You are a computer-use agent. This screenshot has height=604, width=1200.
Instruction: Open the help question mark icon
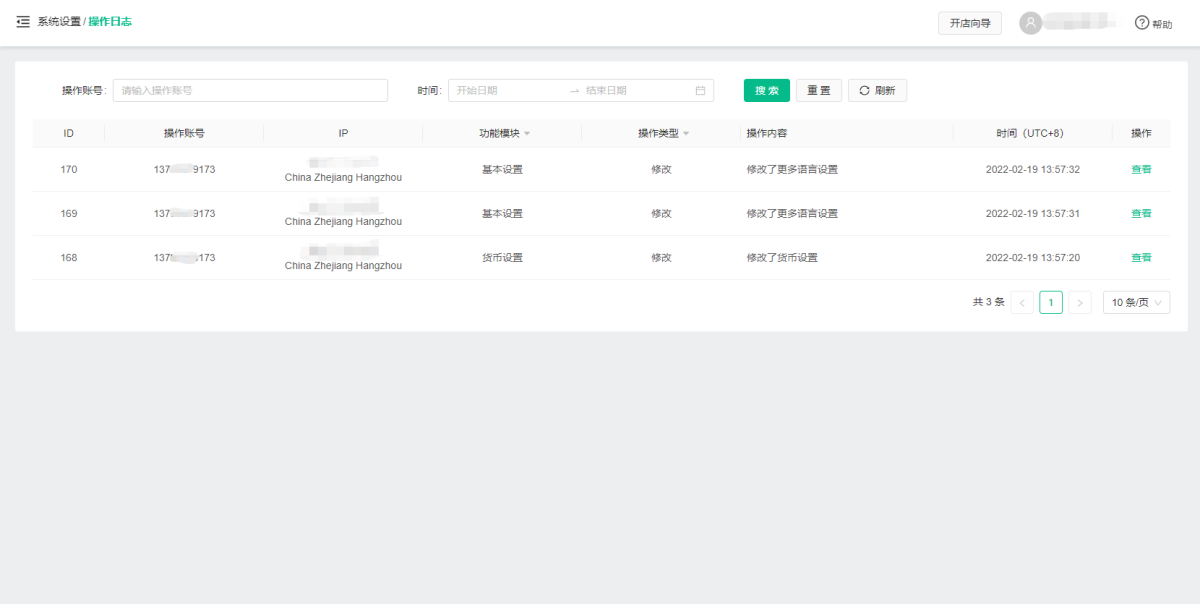1141,23
